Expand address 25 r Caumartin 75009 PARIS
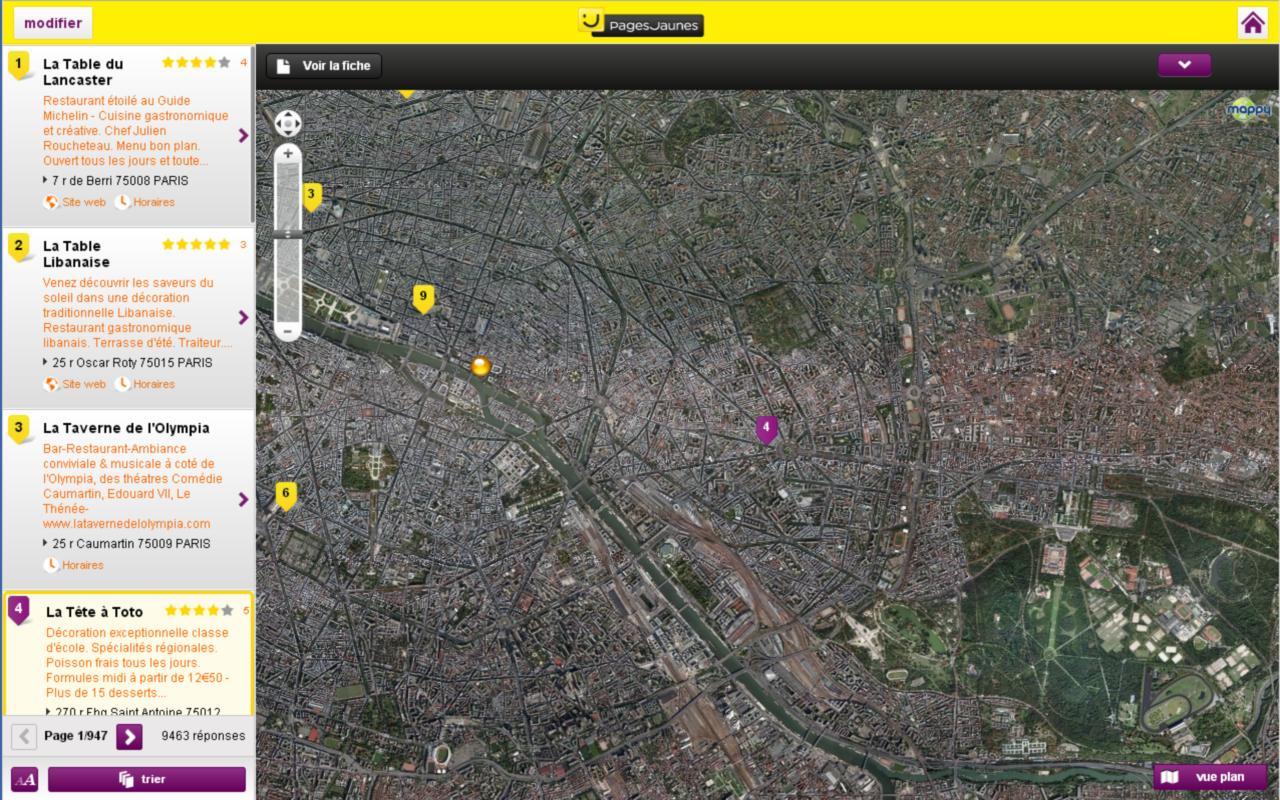1280x800 pixels. click(x=126, y=544)
